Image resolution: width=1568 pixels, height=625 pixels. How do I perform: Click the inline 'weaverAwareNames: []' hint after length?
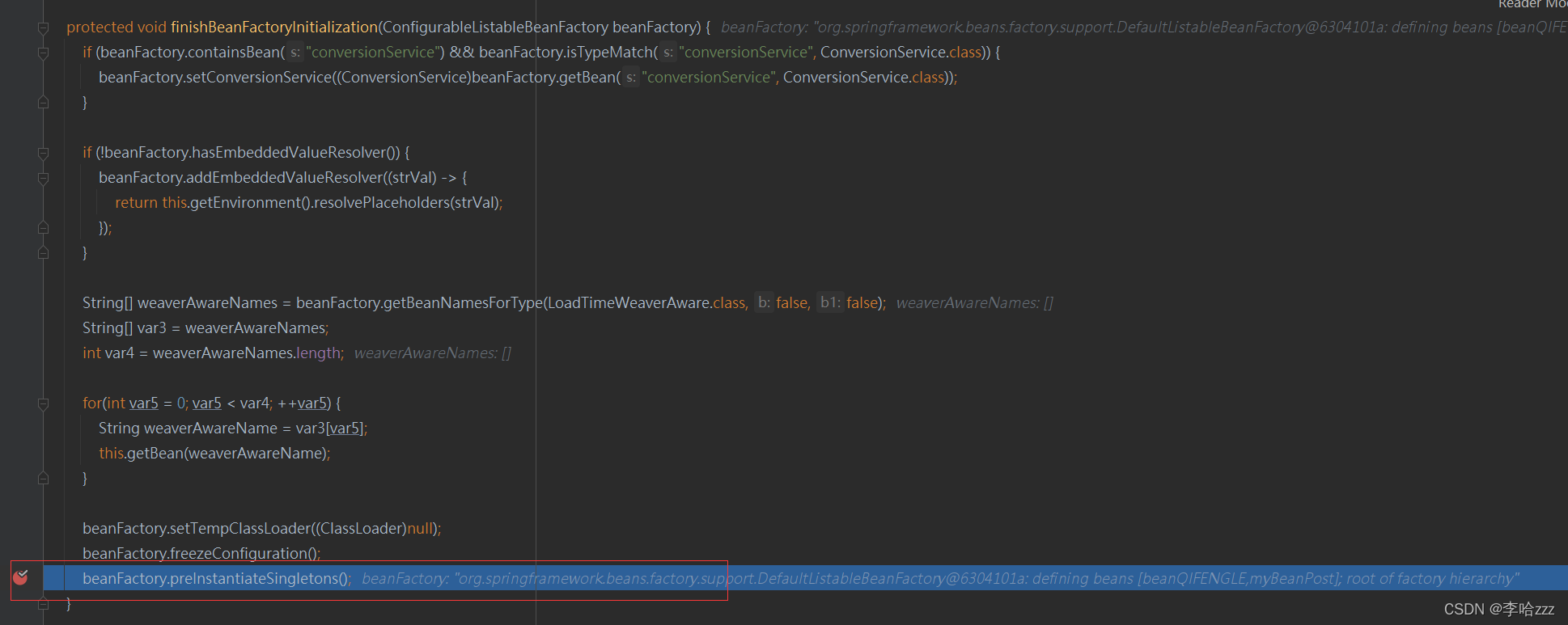(432, 353)
